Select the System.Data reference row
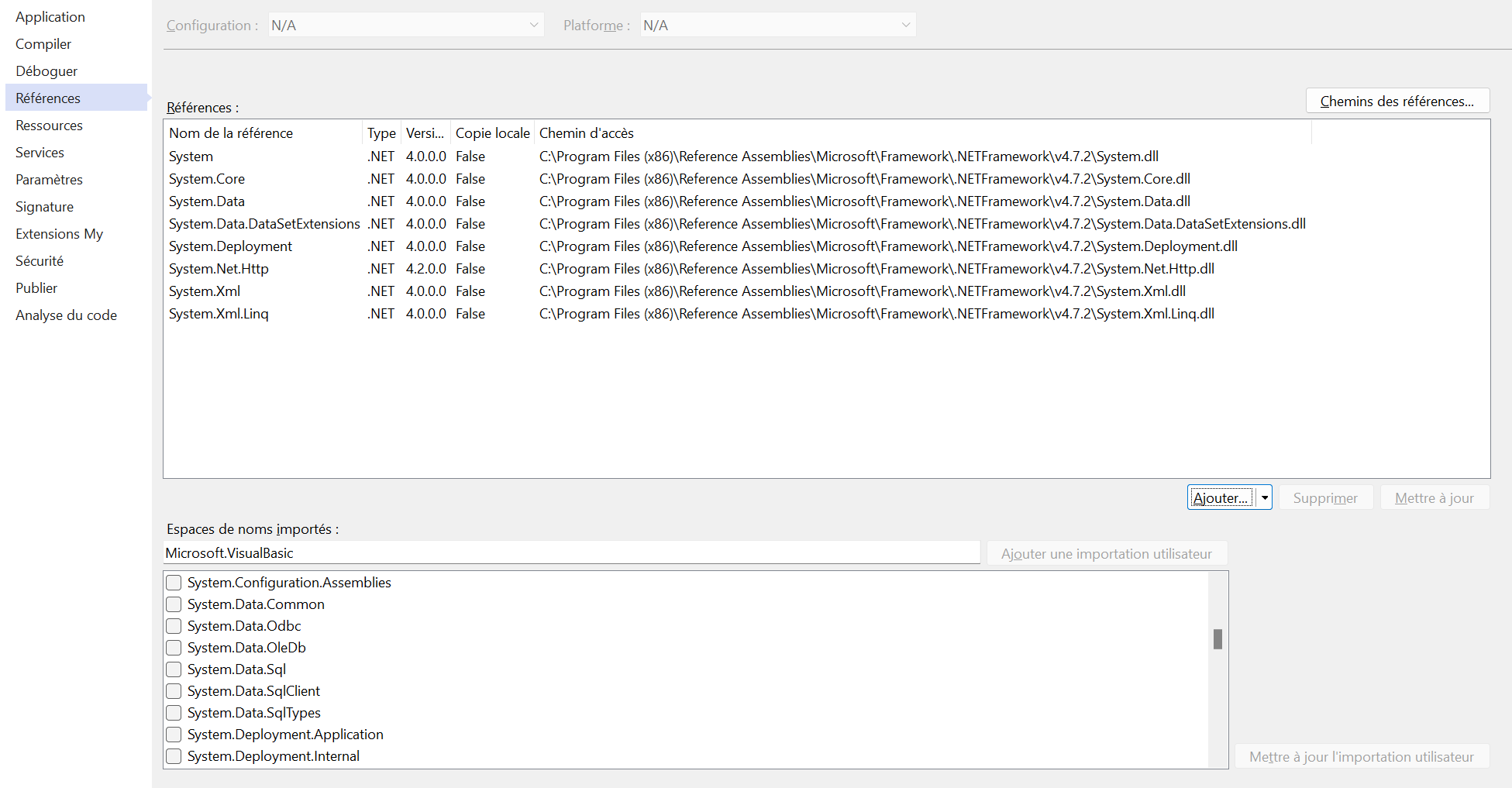This screenshot has width=1512, height=788. click(738, 201)
